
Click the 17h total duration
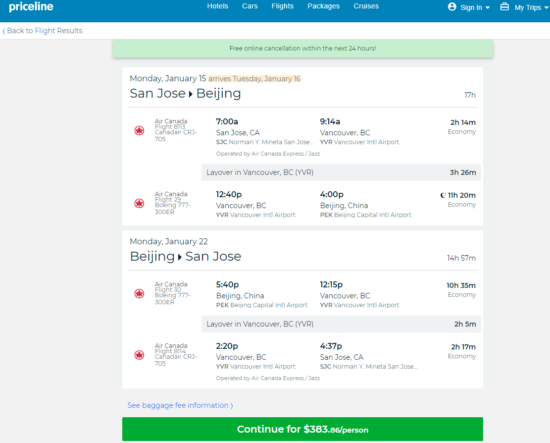[470, 95]
